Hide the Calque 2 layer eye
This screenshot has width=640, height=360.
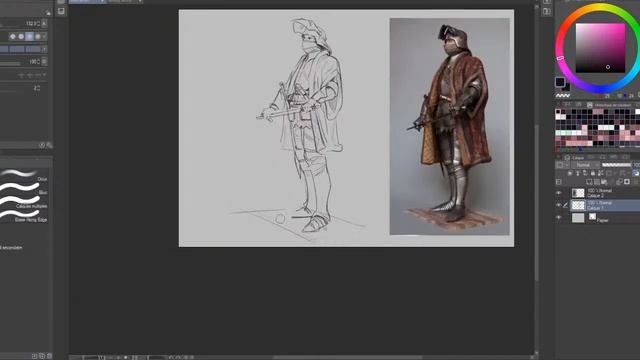pyautogui.click(x=559, y=193)
